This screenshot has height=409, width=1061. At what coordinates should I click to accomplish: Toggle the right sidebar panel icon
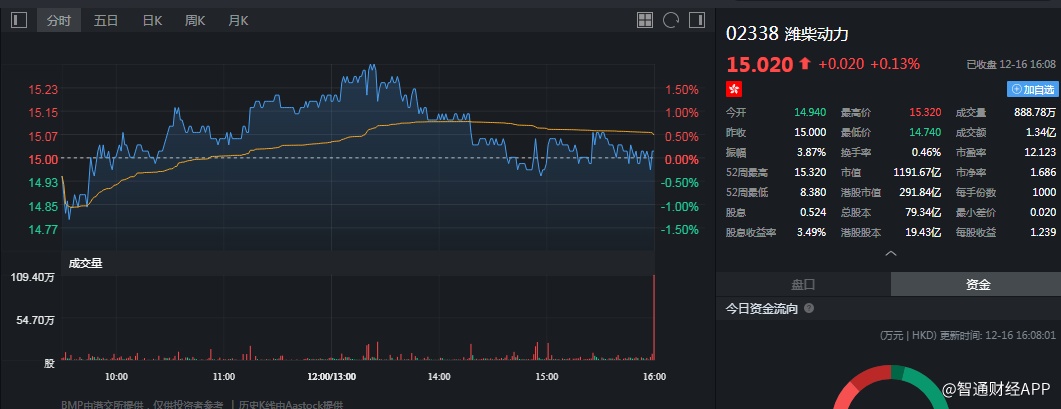pos(697,20)
